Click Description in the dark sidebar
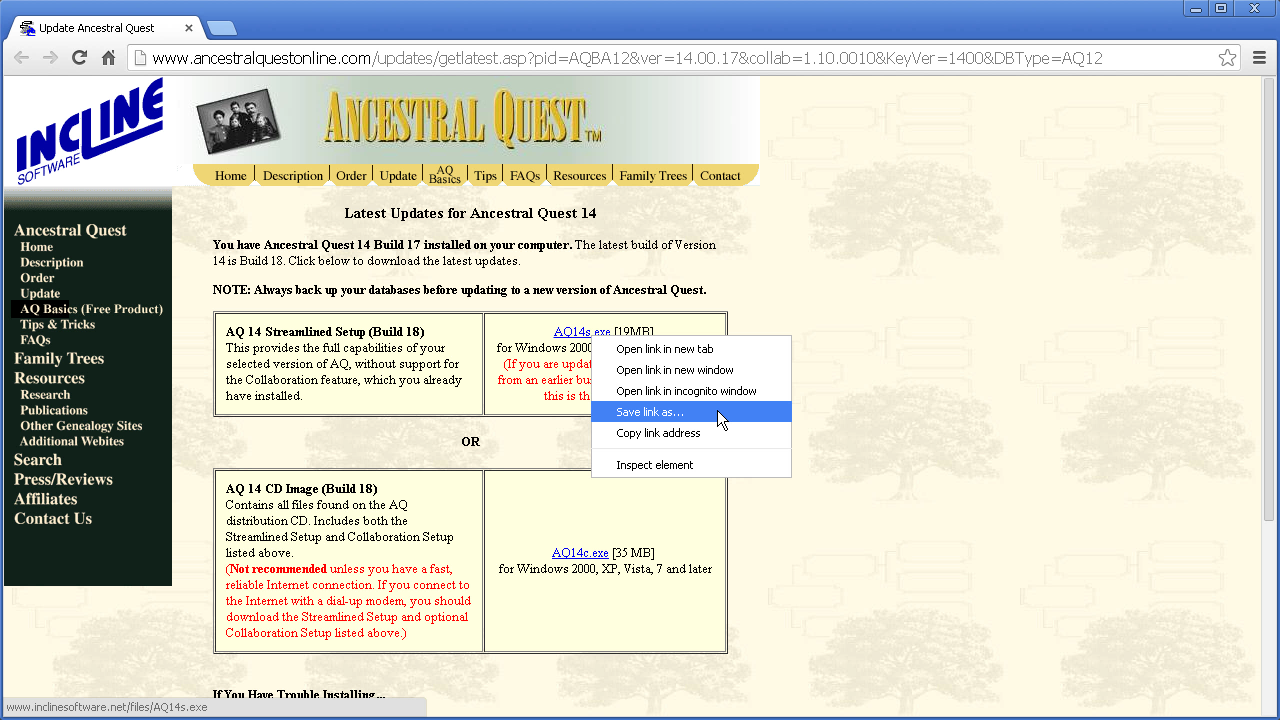 52,262
